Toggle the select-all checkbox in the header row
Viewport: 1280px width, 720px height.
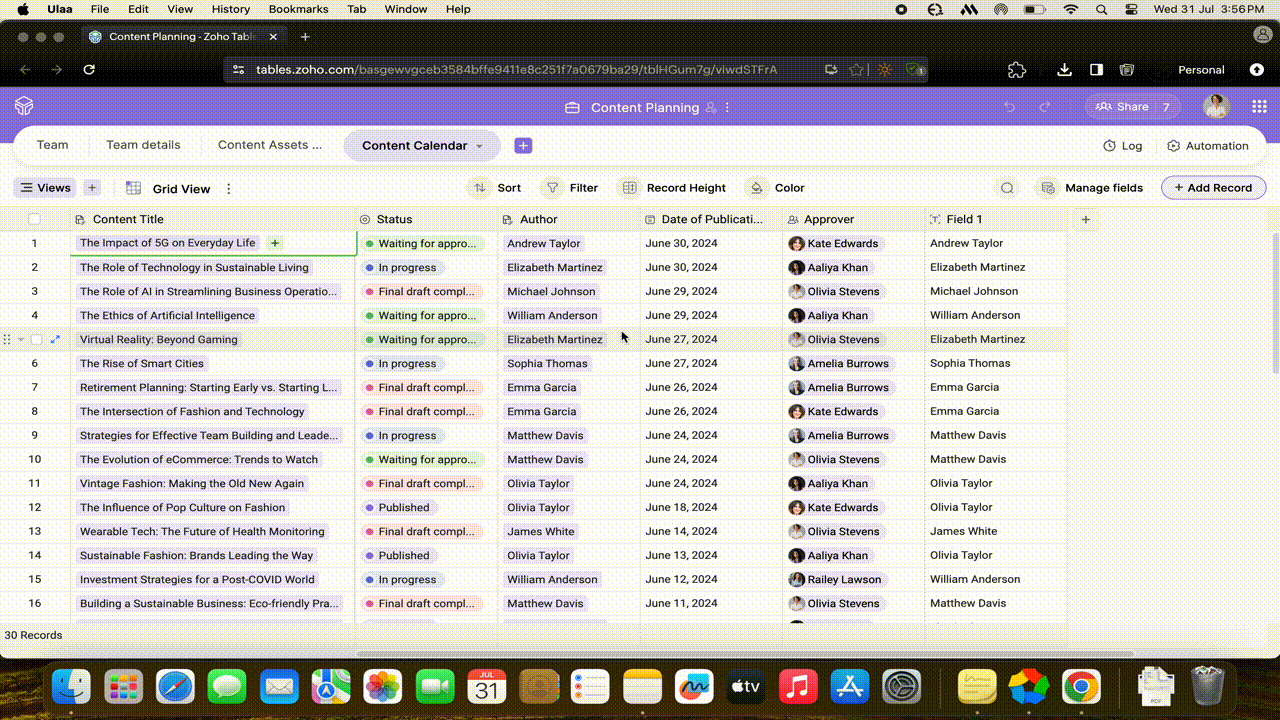coord(35,219)
